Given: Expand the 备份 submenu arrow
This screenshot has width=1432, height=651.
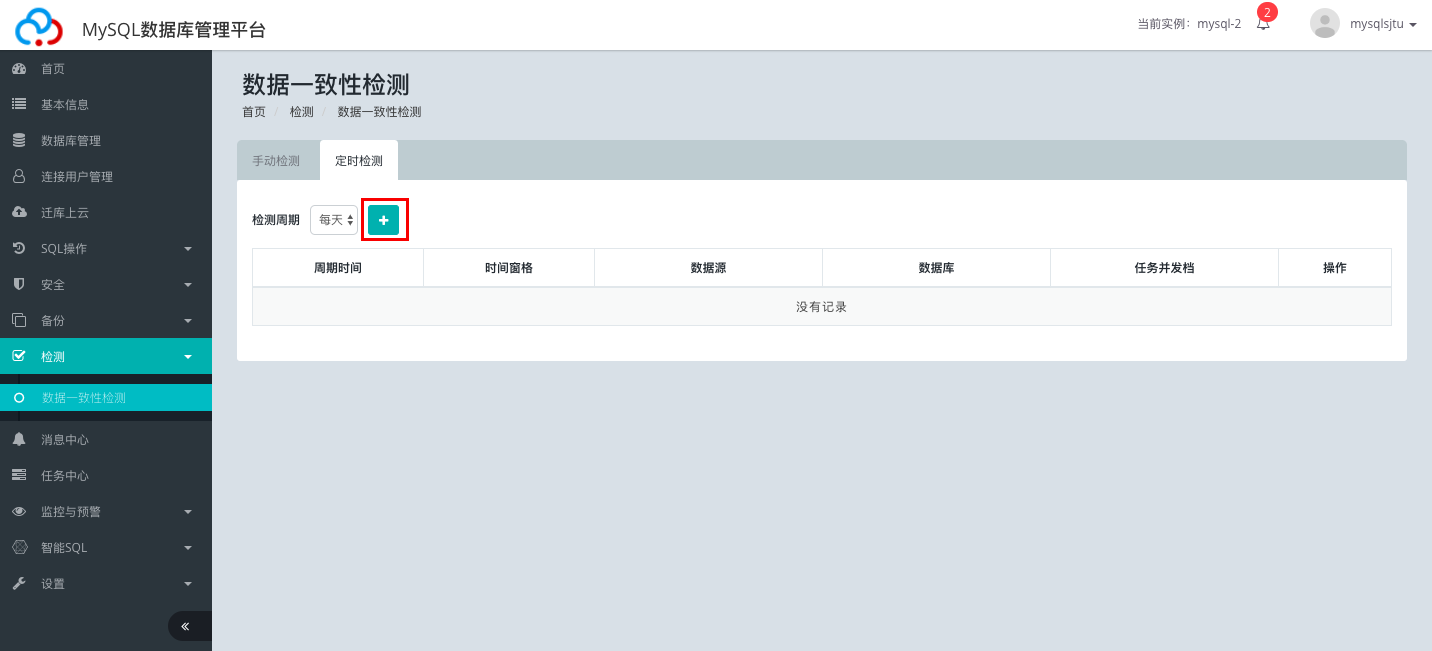Looking at the screenshot, I should coord(188,321).
